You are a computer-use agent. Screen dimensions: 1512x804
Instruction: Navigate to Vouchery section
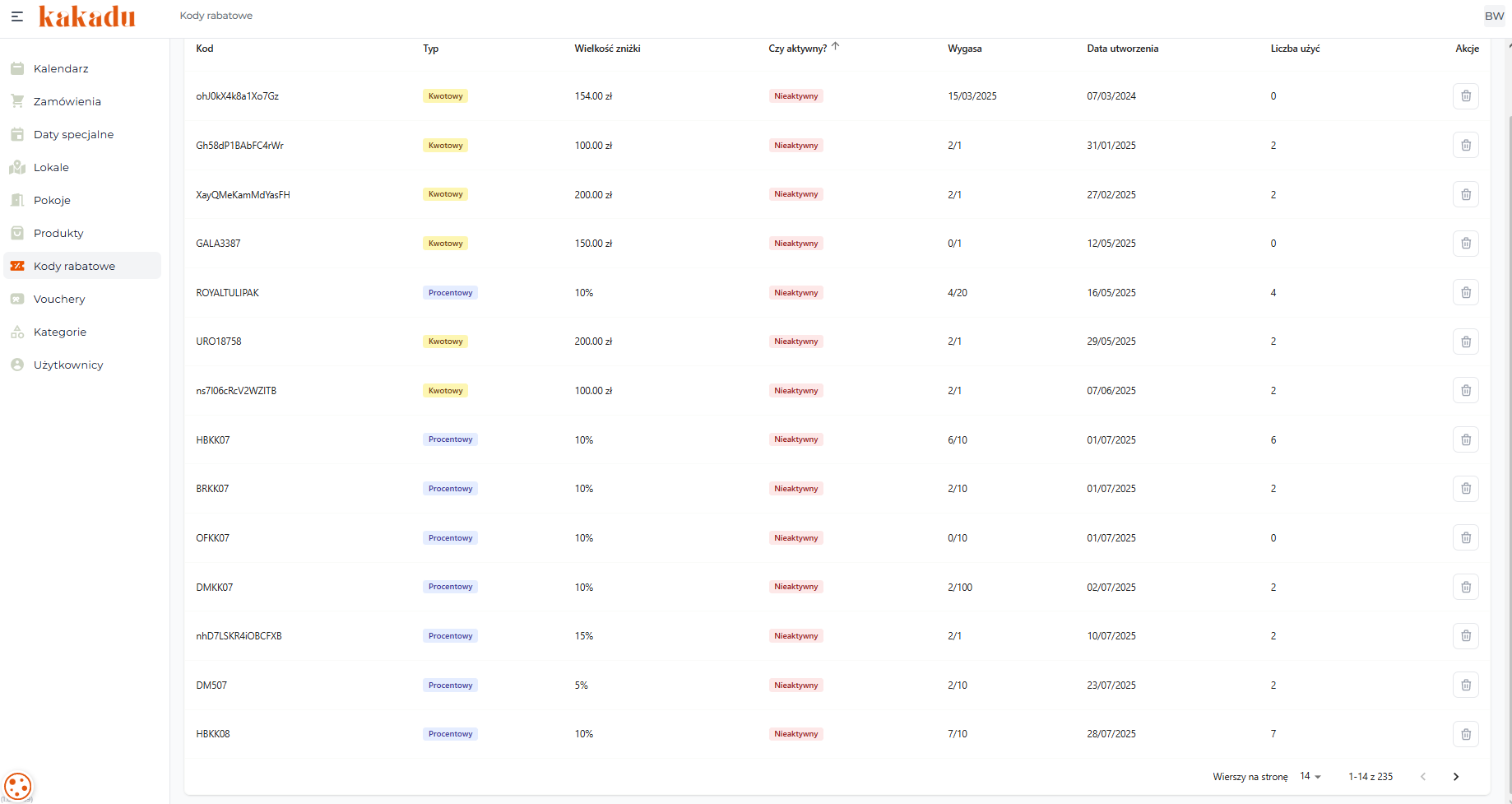click(59, 299)
